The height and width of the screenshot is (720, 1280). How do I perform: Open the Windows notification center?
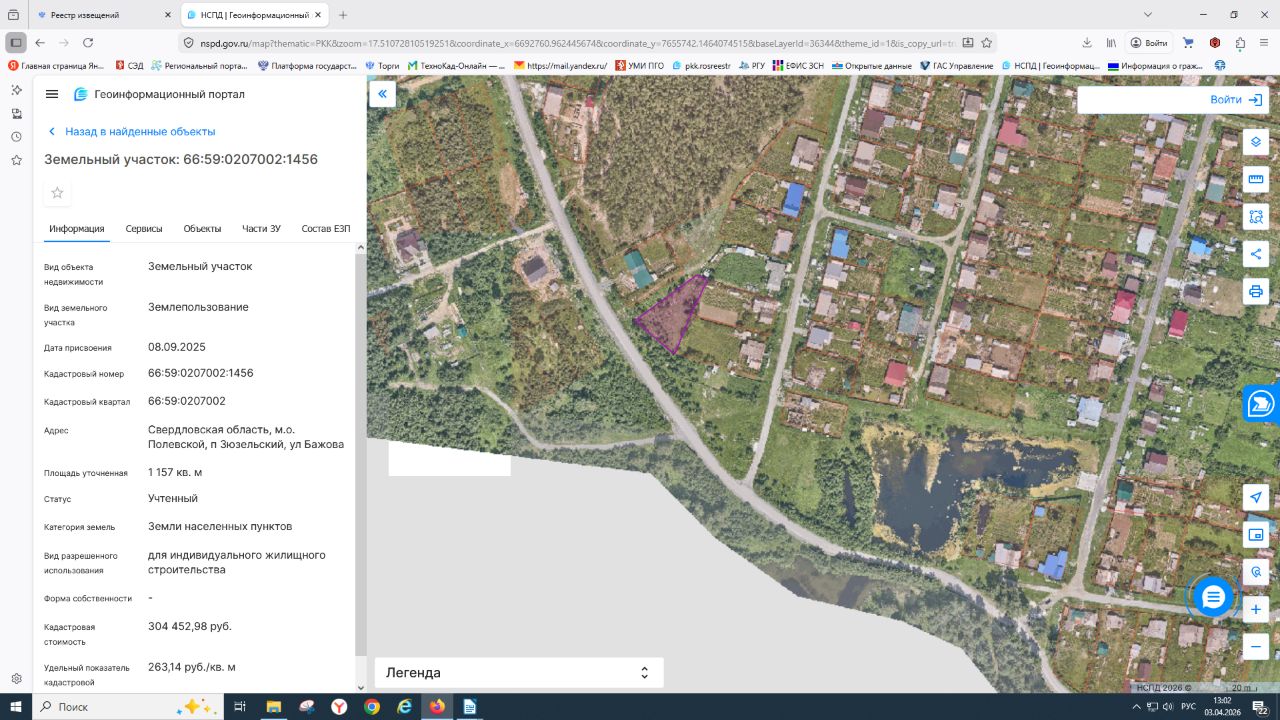pyautogui.click(x=1261, y=707)
